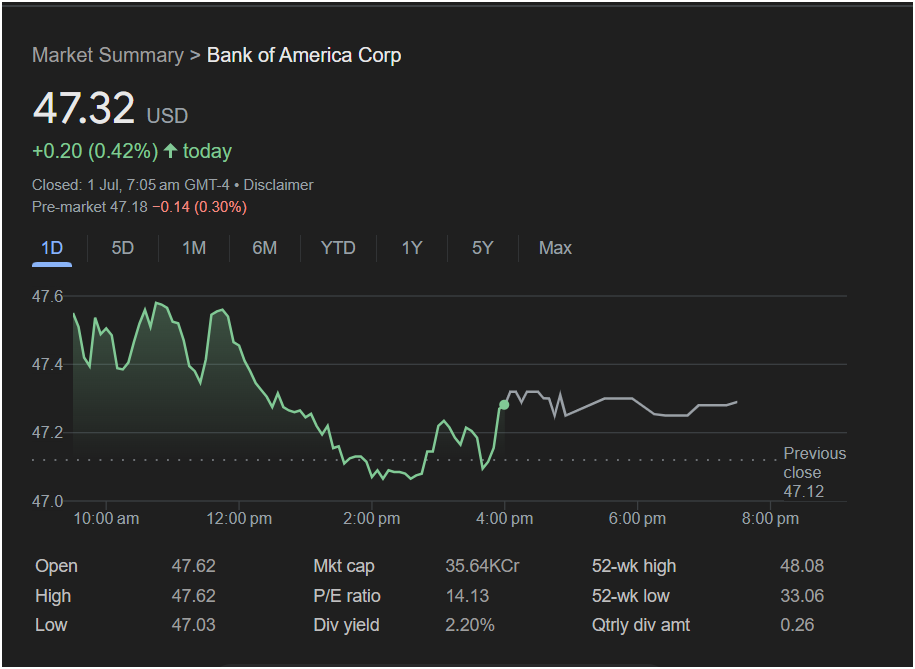
Task: Click the 52-wk high value 48.08
Action: pyautogui.click(x=802, y=566)
